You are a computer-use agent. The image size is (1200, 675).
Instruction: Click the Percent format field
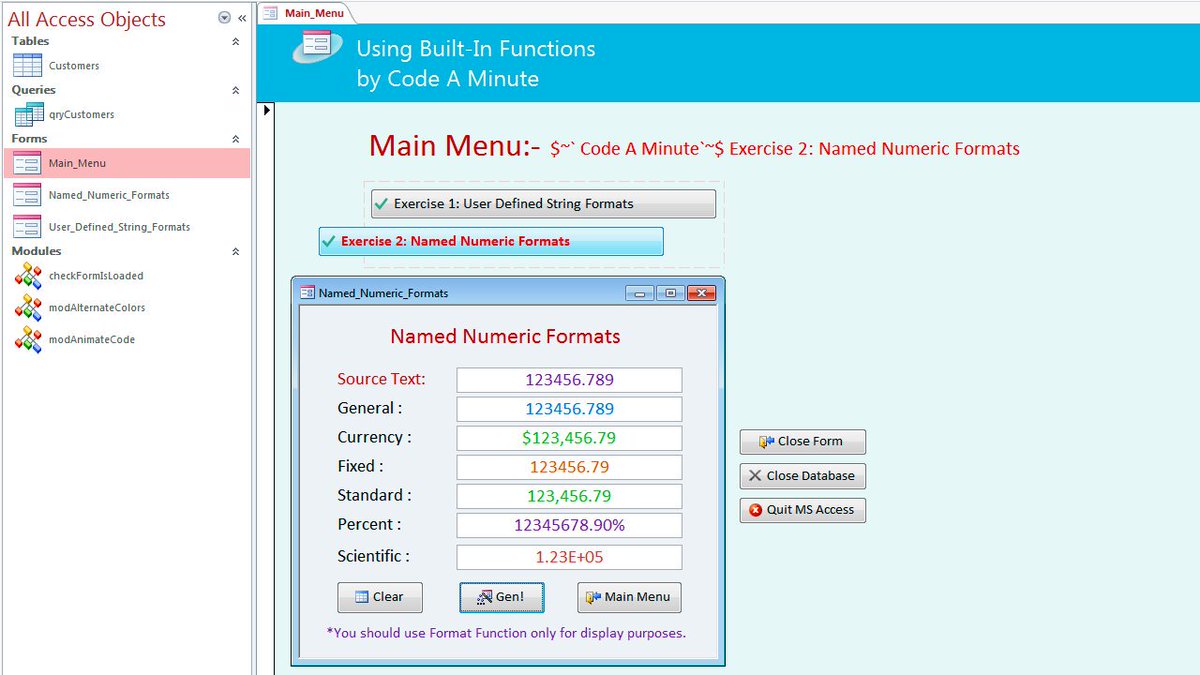click(x=570, y=525)
